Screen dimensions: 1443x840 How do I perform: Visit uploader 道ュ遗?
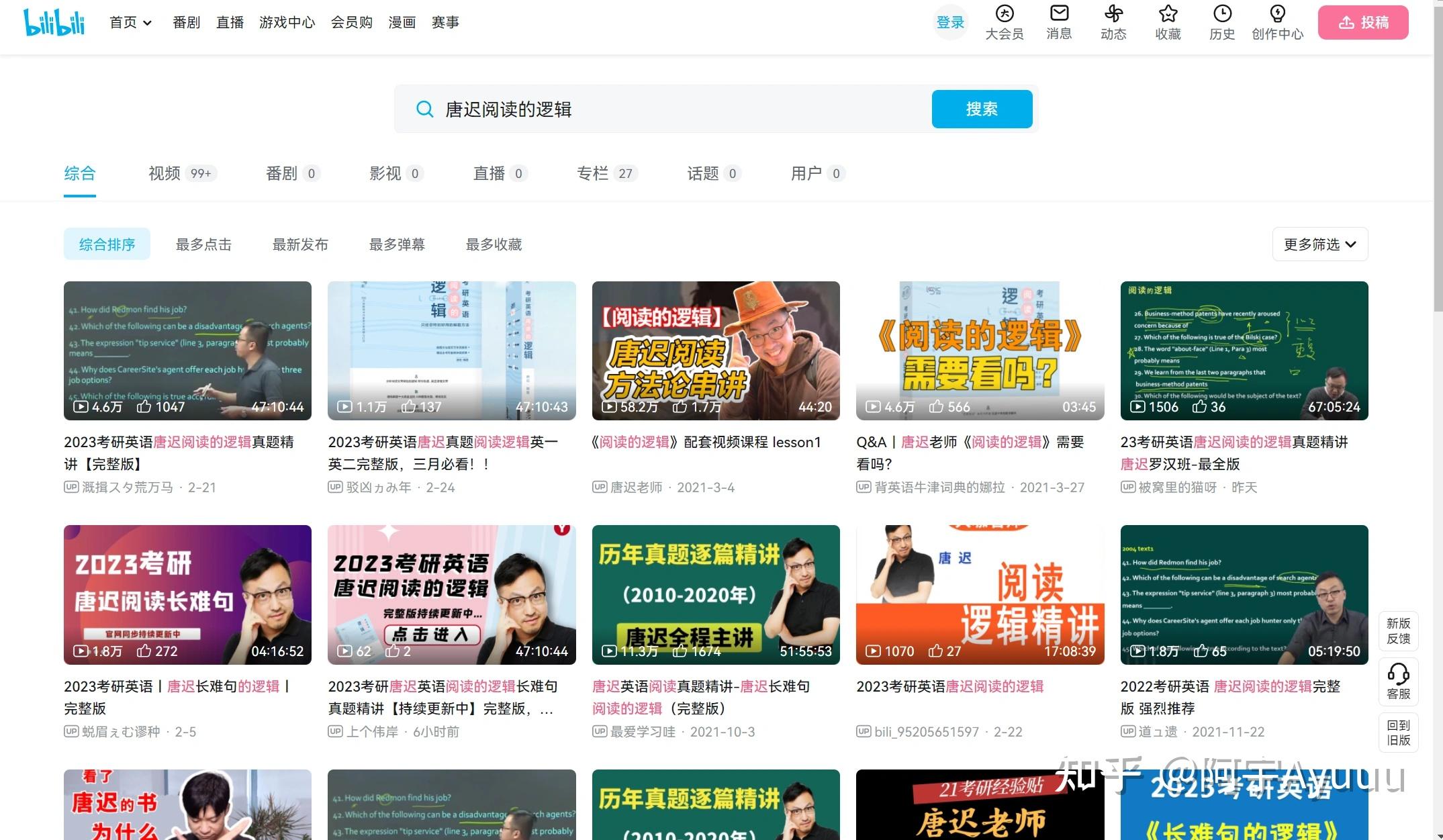(x=1158, y=731)
